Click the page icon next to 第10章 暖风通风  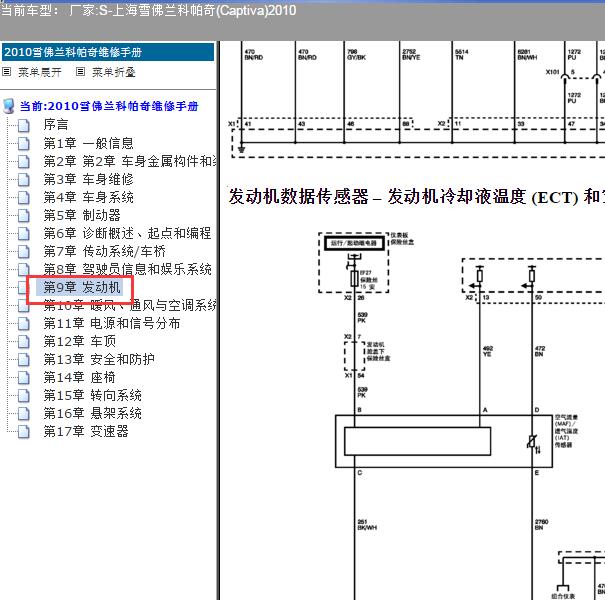[x=24, y=306]
